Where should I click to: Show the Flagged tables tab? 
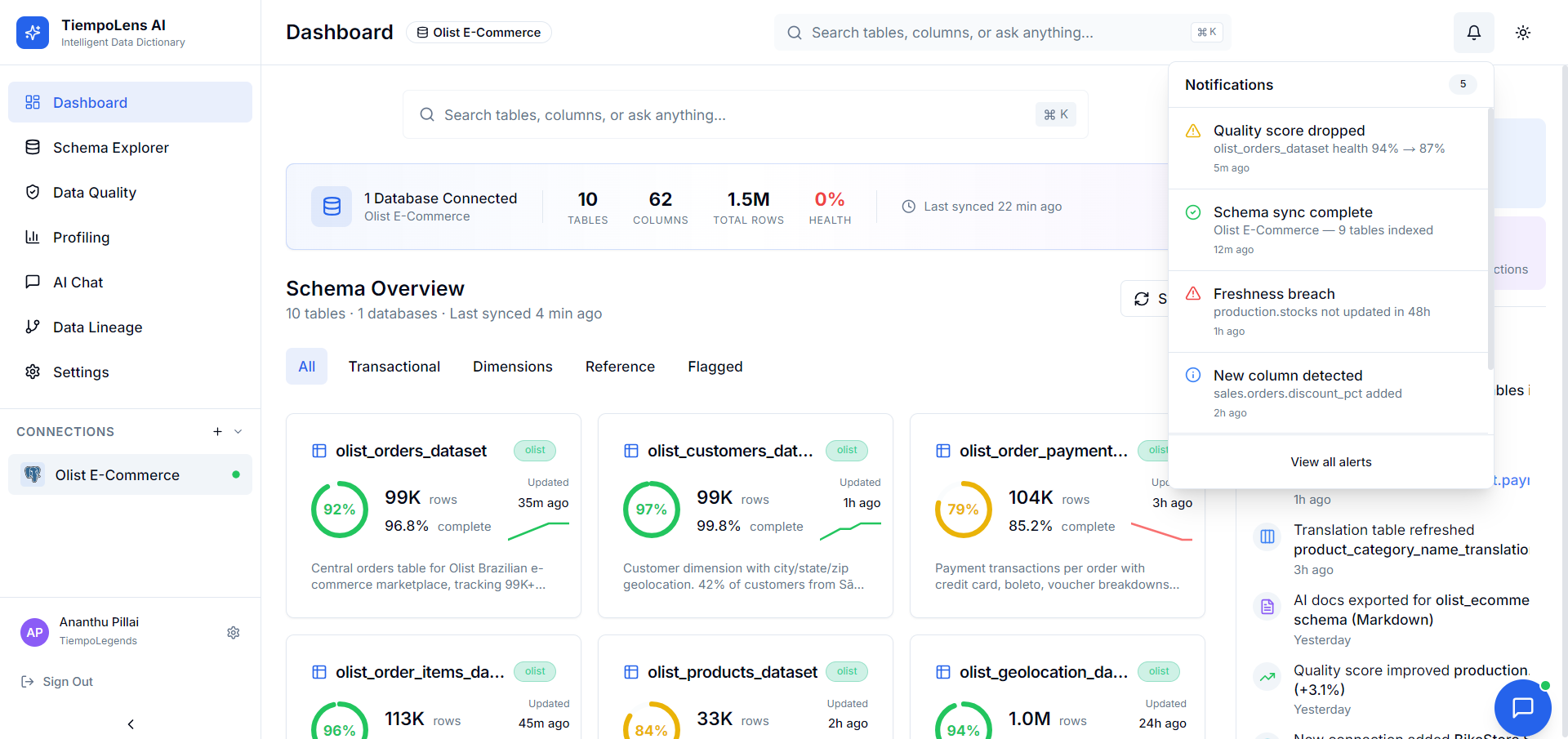[715, 367]
